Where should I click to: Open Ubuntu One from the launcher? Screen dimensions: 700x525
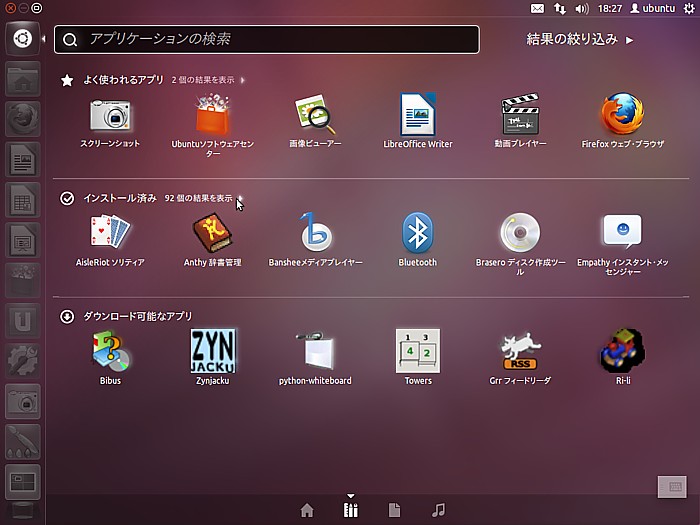pos(23,321)
